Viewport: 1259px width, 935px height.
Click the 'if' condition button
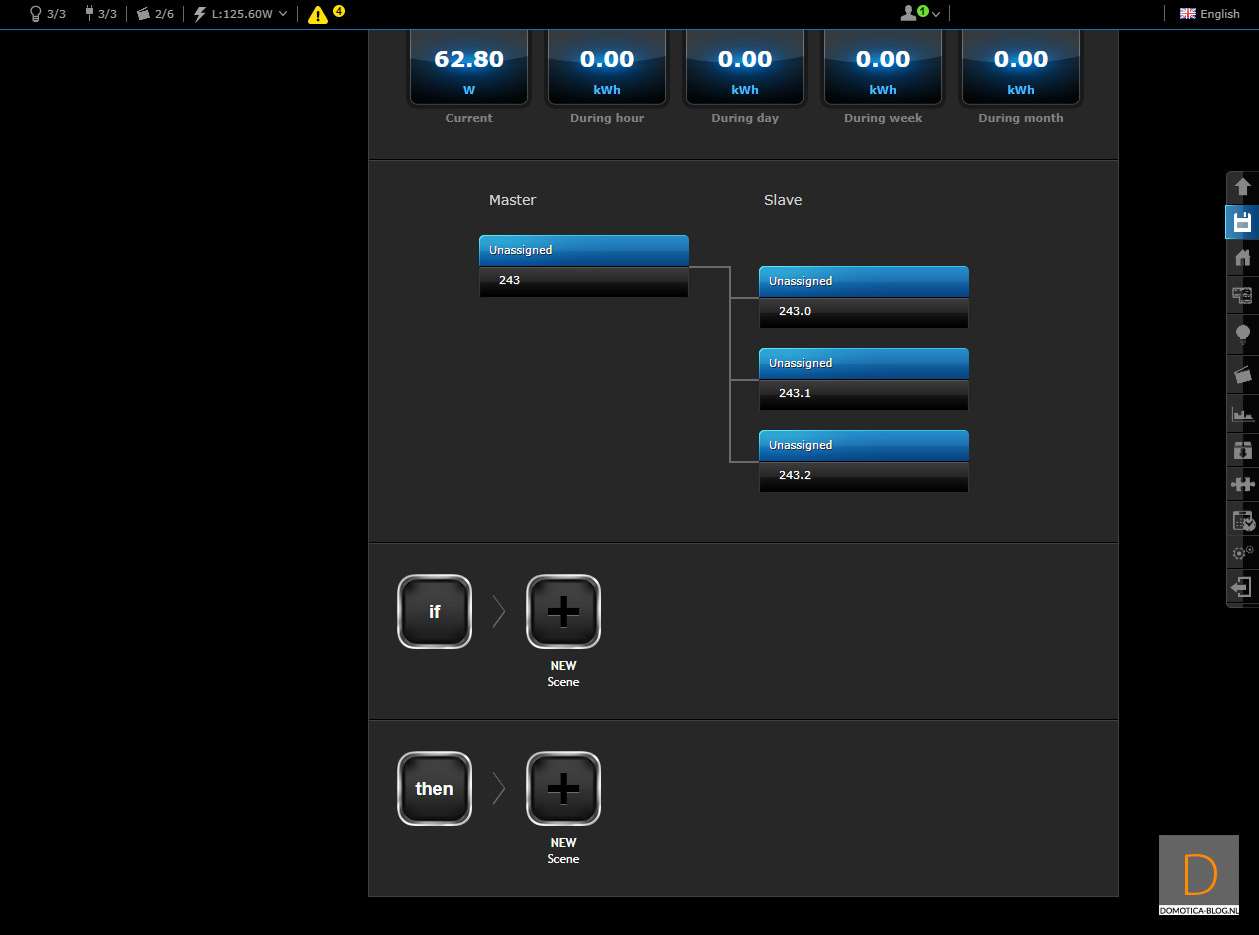(x=434, y=612)
